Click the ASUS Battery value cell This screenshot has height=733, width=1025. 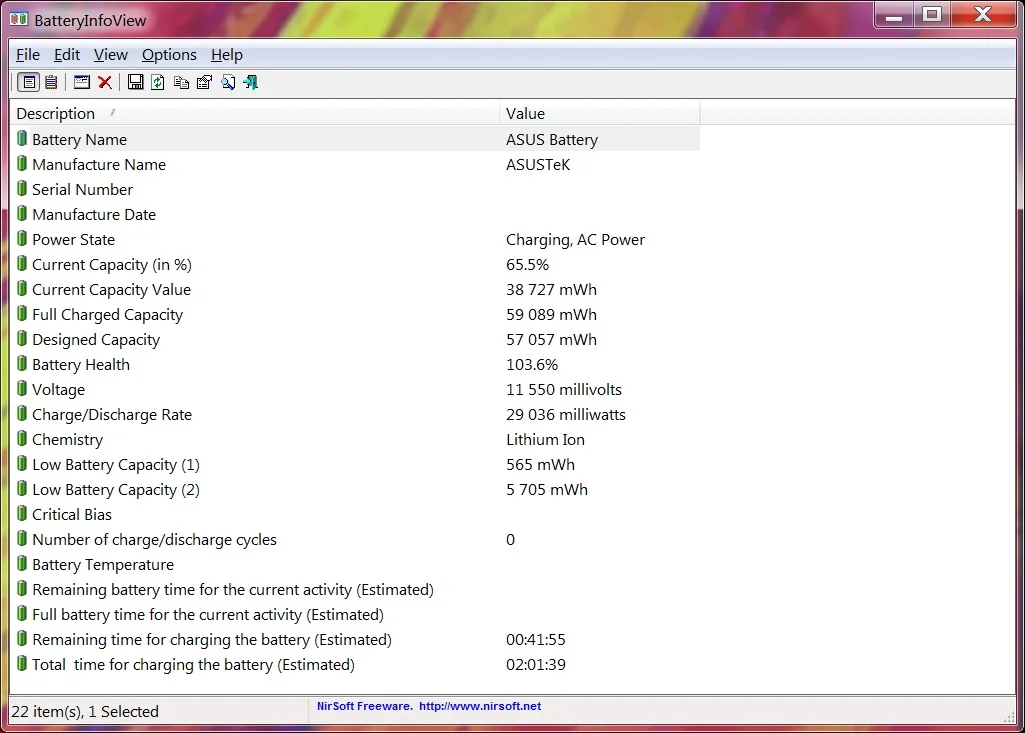point(552,140)
